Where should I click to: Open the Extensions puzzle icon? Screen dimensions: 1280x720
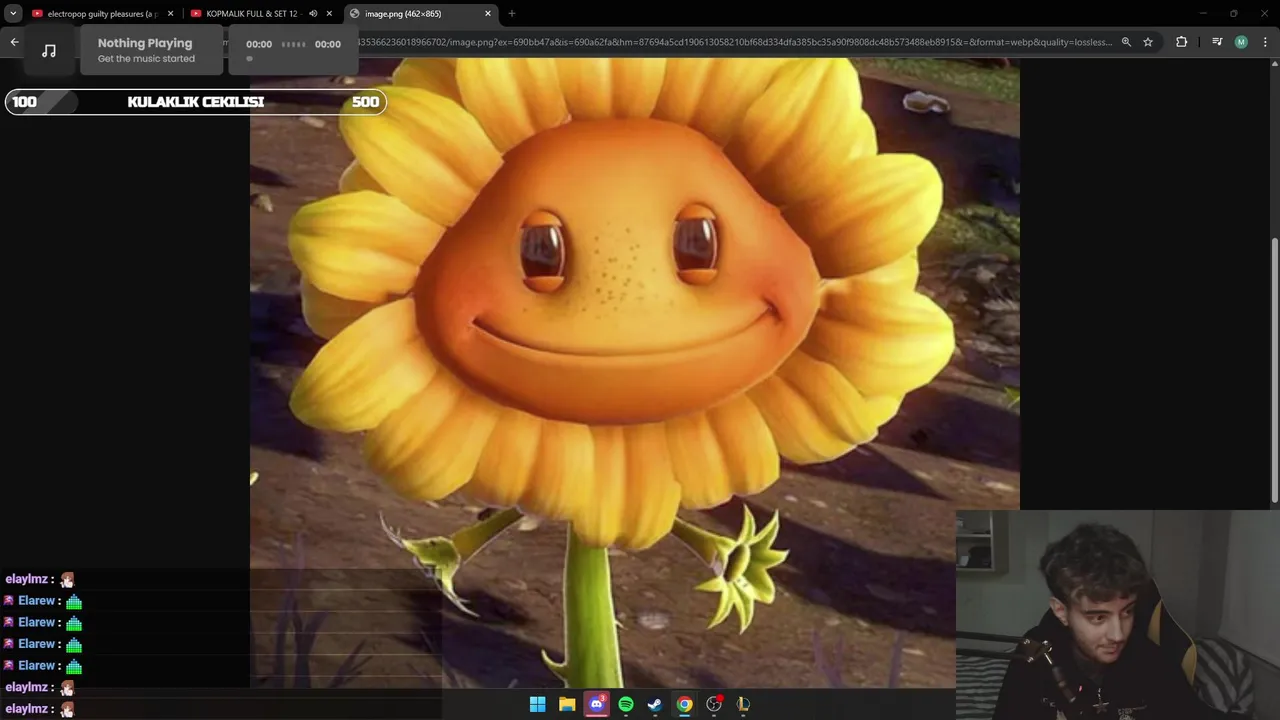point(1182,42)
